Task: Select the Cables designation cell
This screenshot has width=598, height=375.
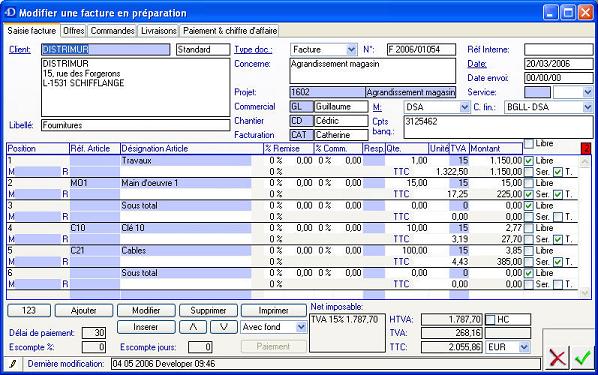Action: coord(186,251)
